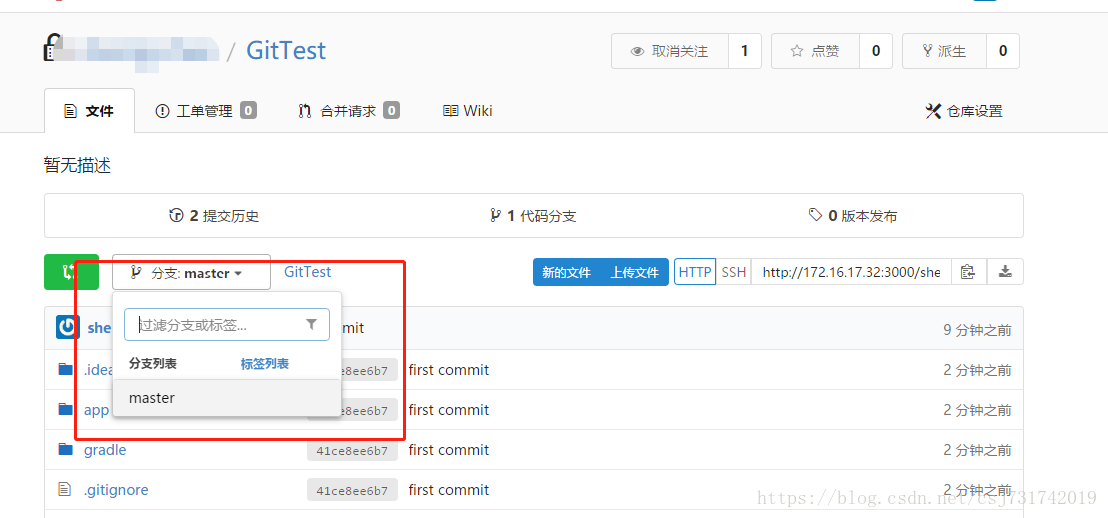The width and height of the screenshot is (1108, 518).
Task: Click the copy repository URL clipboard icon
Action: pyautogui.click(x=968, y=271)
